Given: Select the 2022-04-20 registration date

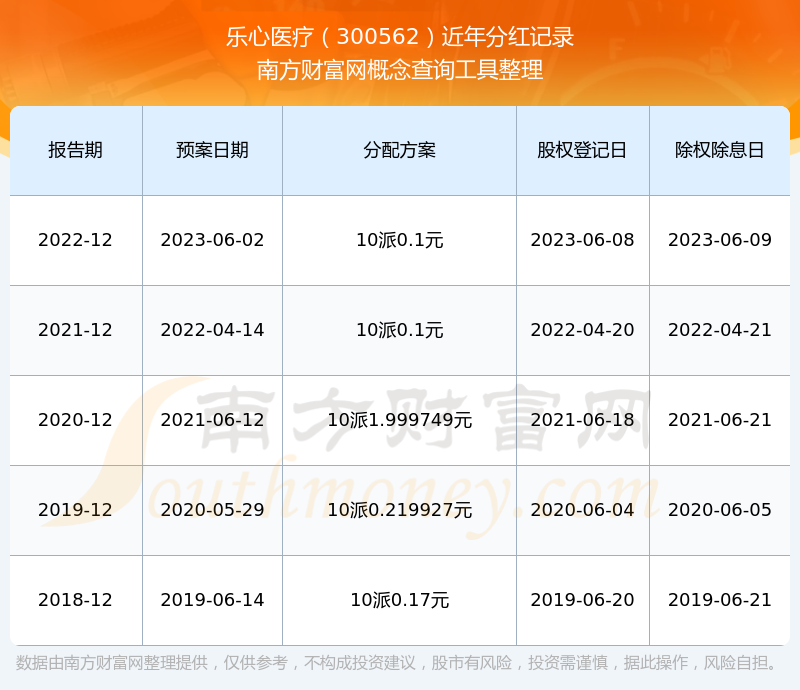Looking at the screenshot, I should (x=582, y=330).
